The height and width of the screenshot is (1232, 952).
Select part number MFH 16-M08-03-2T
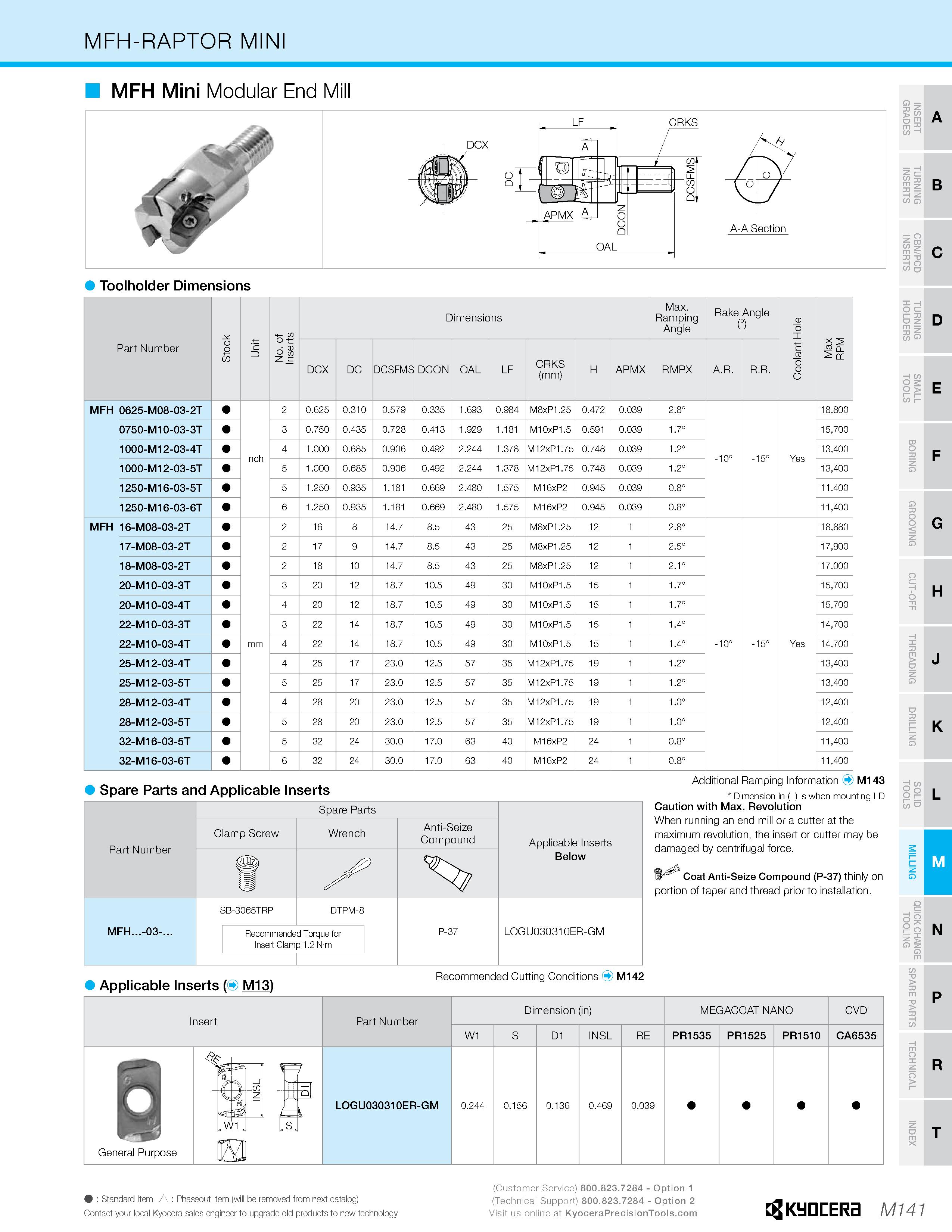(140, 527)
